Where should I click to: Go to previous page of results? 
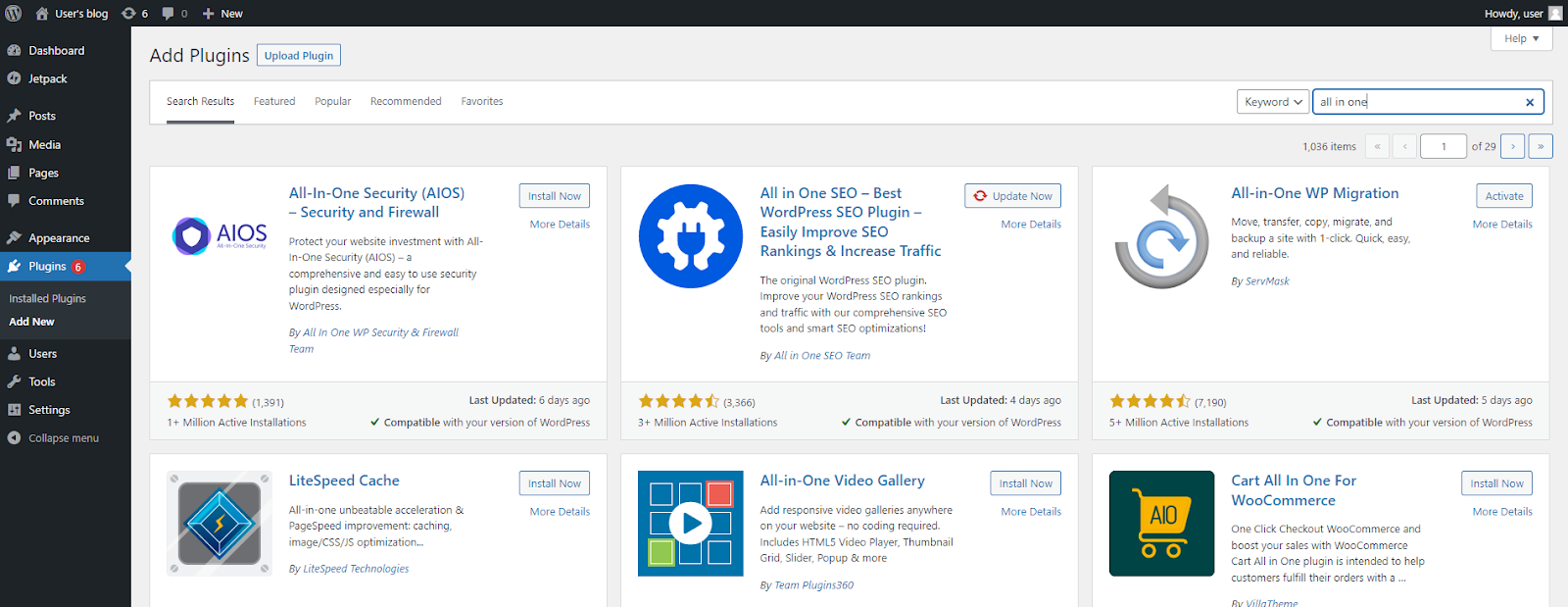pos(1404,146)
